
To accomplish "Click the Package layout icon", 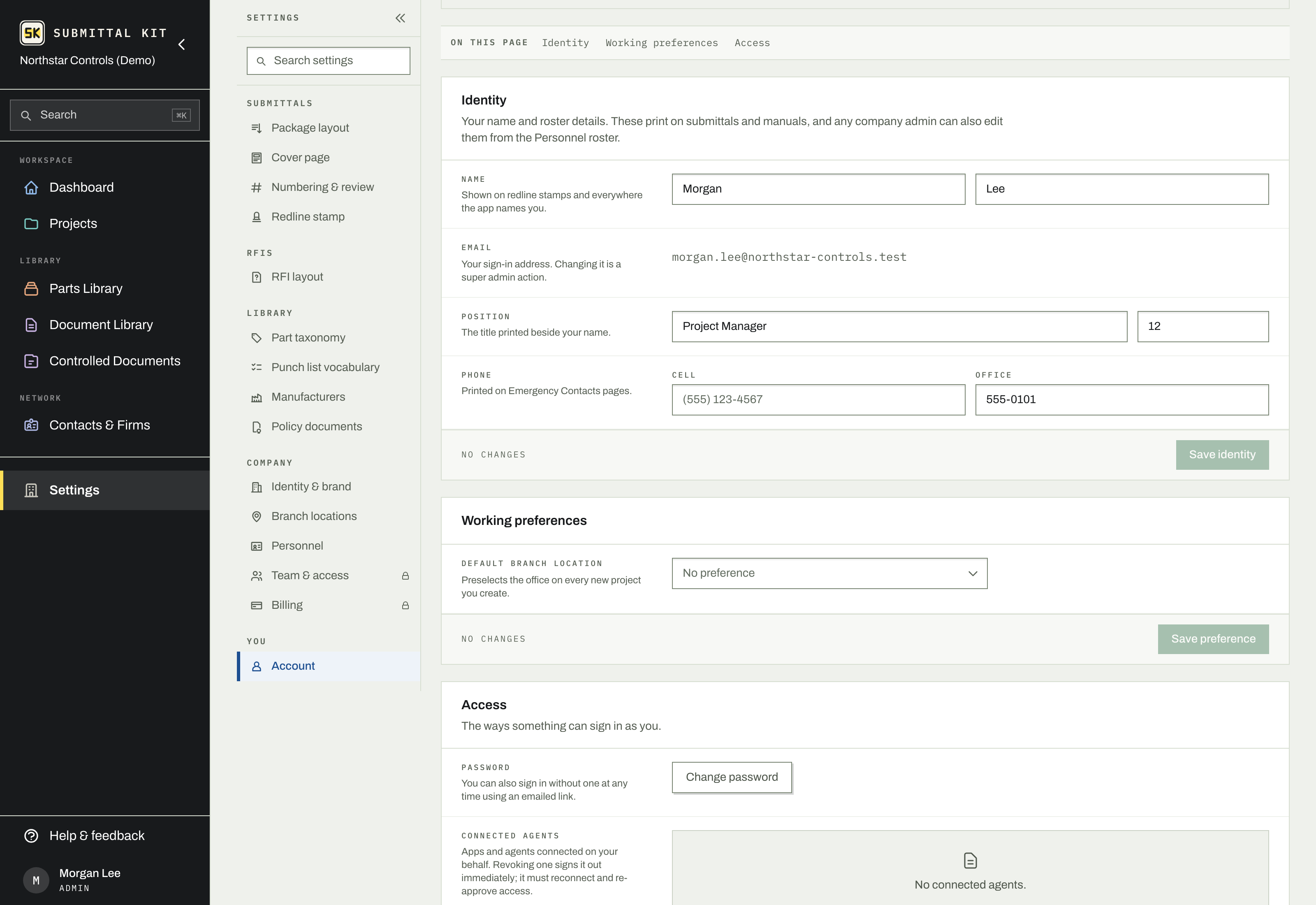I will [257, 128].
